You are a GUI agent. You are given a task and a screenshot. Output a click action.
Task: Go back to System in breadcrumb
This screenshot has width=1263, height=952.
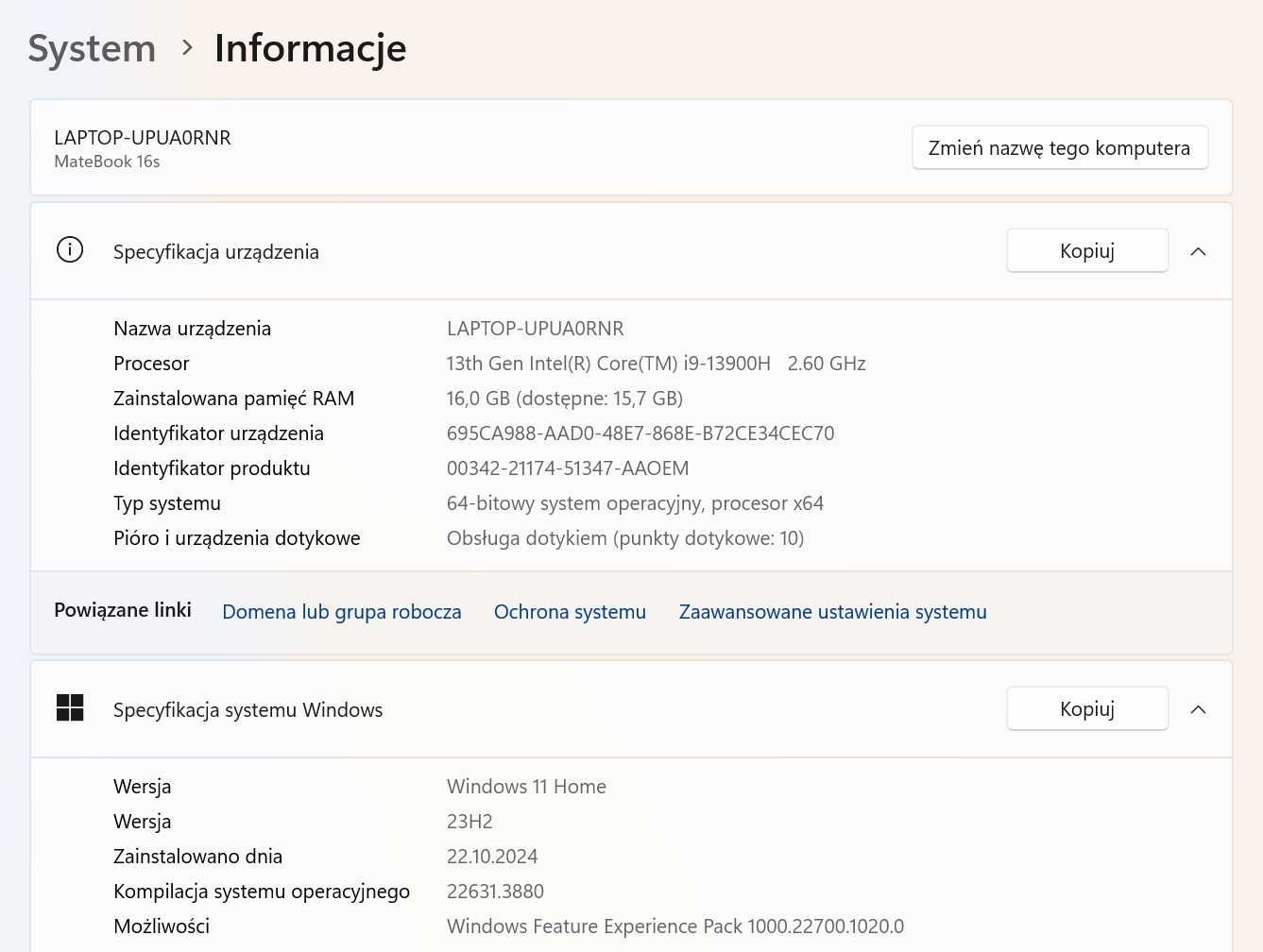click(92, 48)
